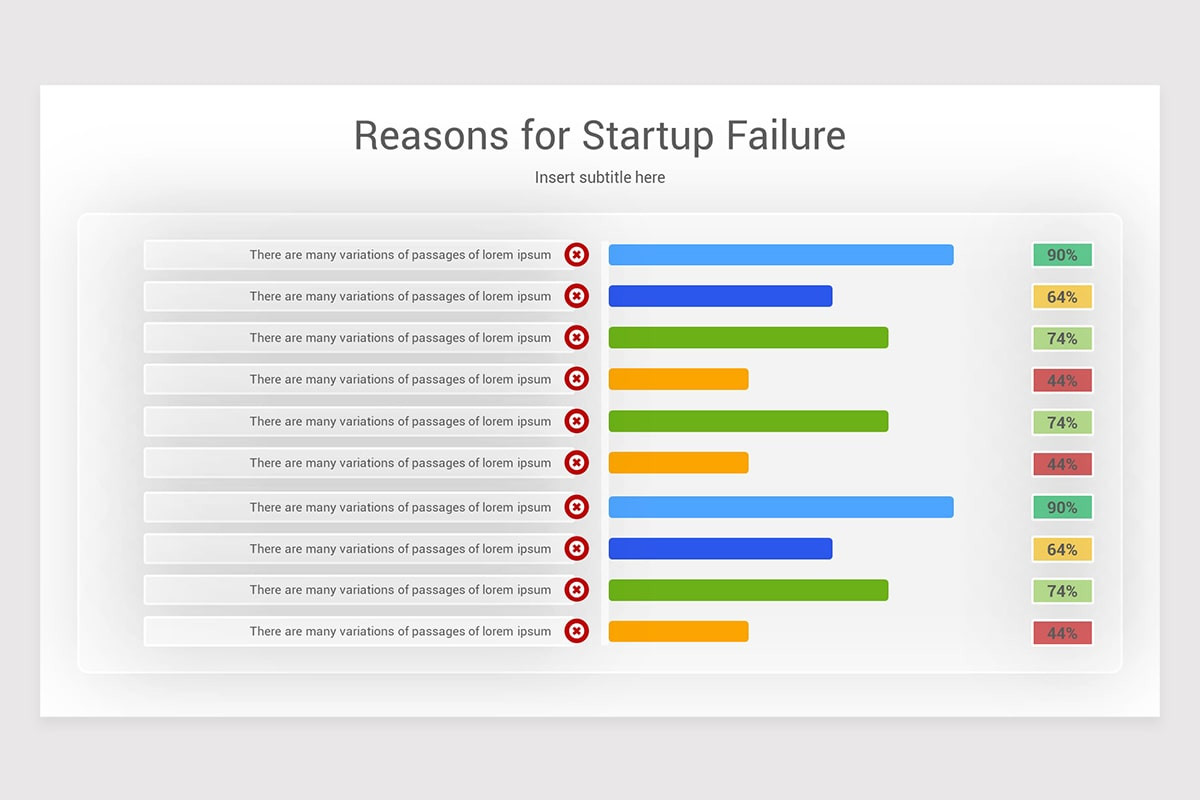Screen dimensions: 1200x800
Task: Click the light green 74% badge in fifth row
Action: click(x=1062, y=423)
